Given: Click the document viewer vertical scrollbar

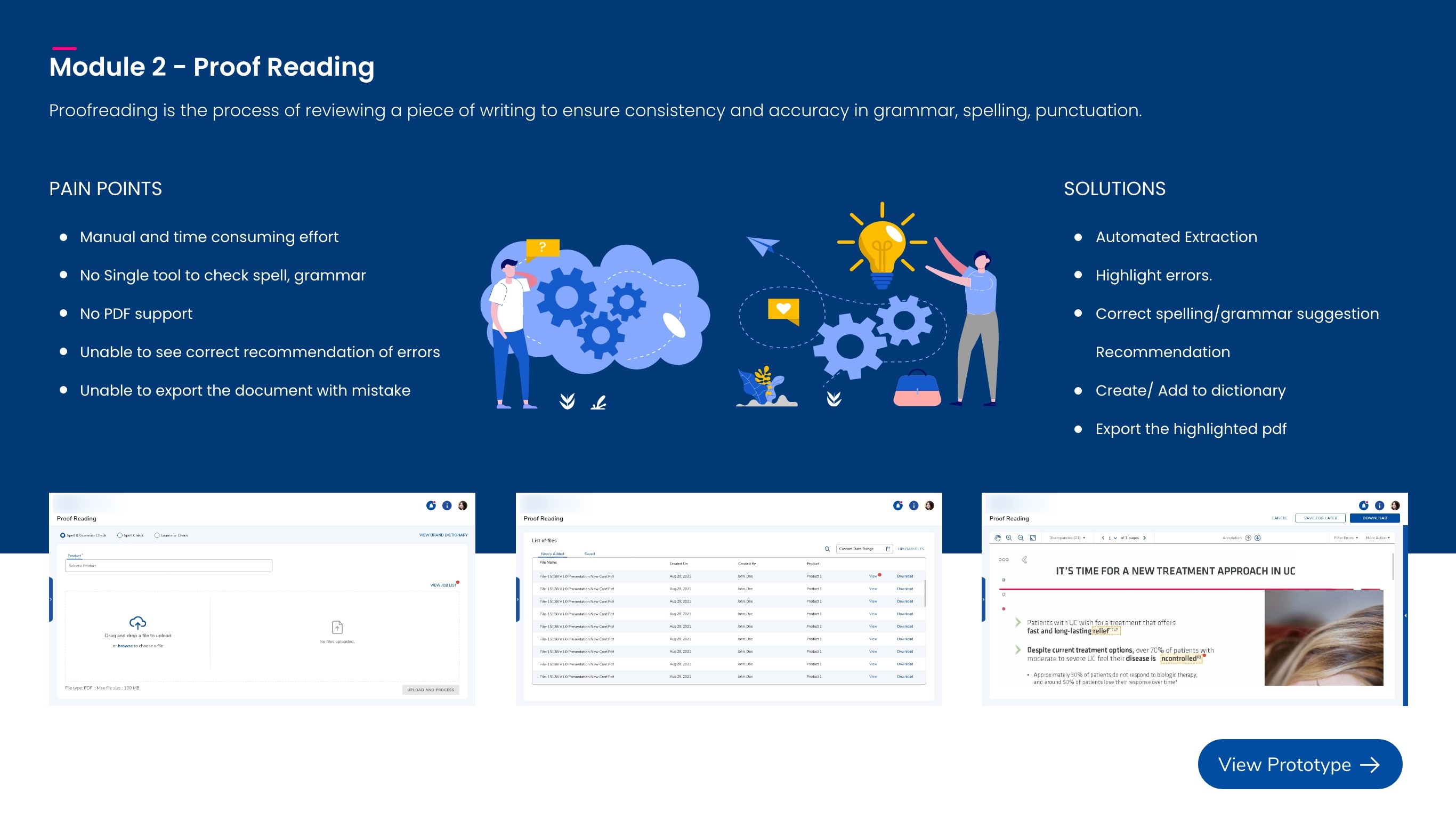Looking at the screenshot, I should tap(1393, 567).
